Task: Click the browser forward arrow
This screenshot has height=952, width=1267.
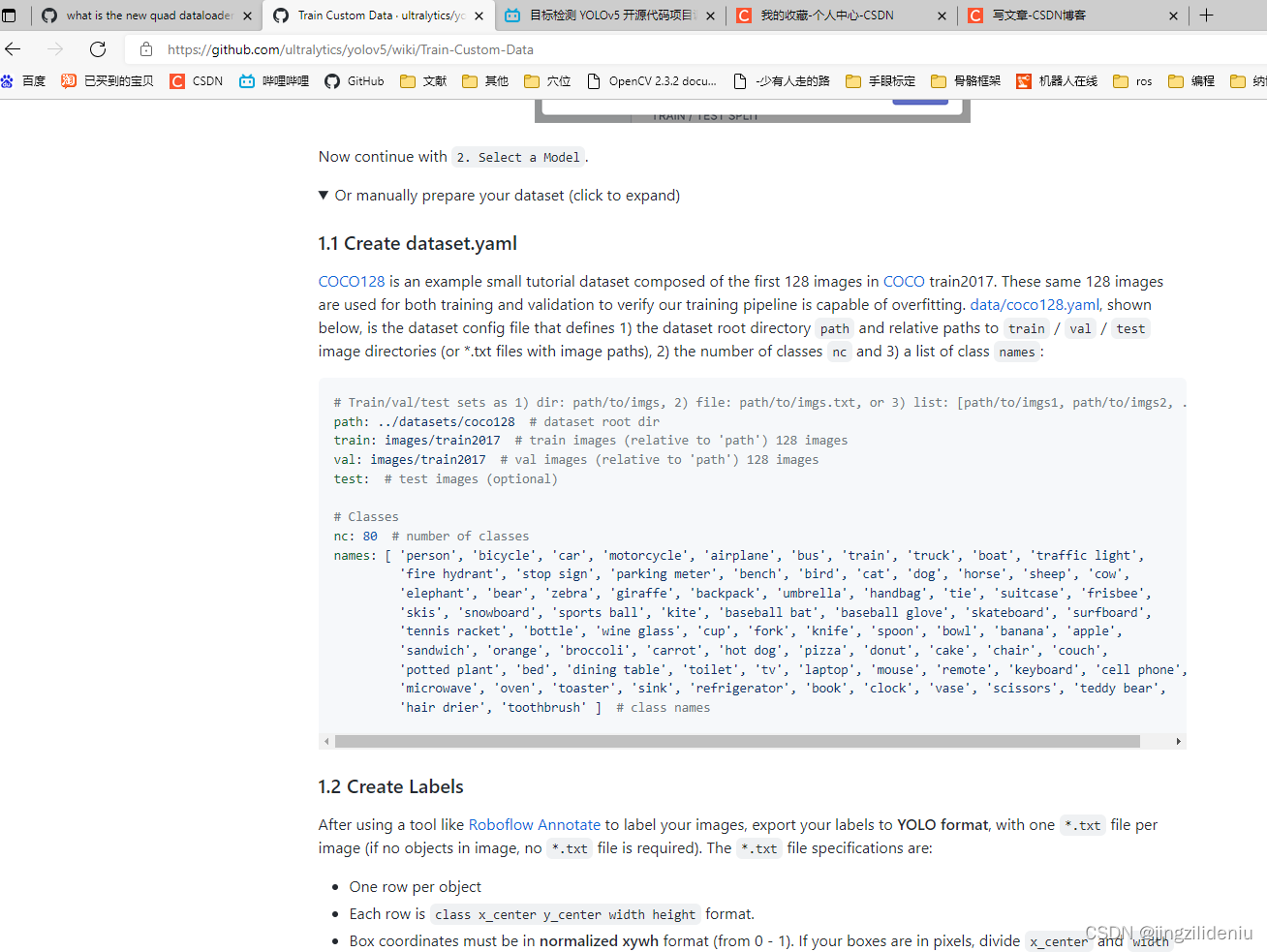Action: [x=55, y=49]
